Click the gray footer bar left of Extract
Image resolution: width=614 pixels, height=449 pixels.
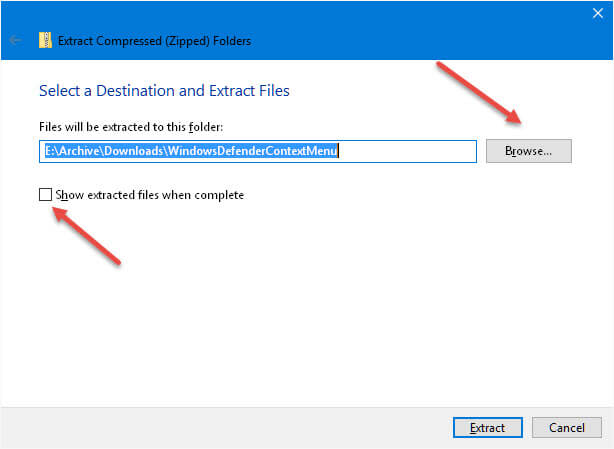tap(225, 427)
